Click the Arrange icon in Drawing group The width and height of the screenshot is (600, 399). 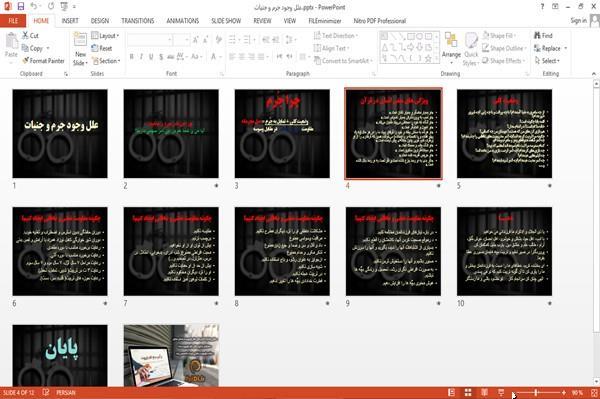tap(451, 41)
